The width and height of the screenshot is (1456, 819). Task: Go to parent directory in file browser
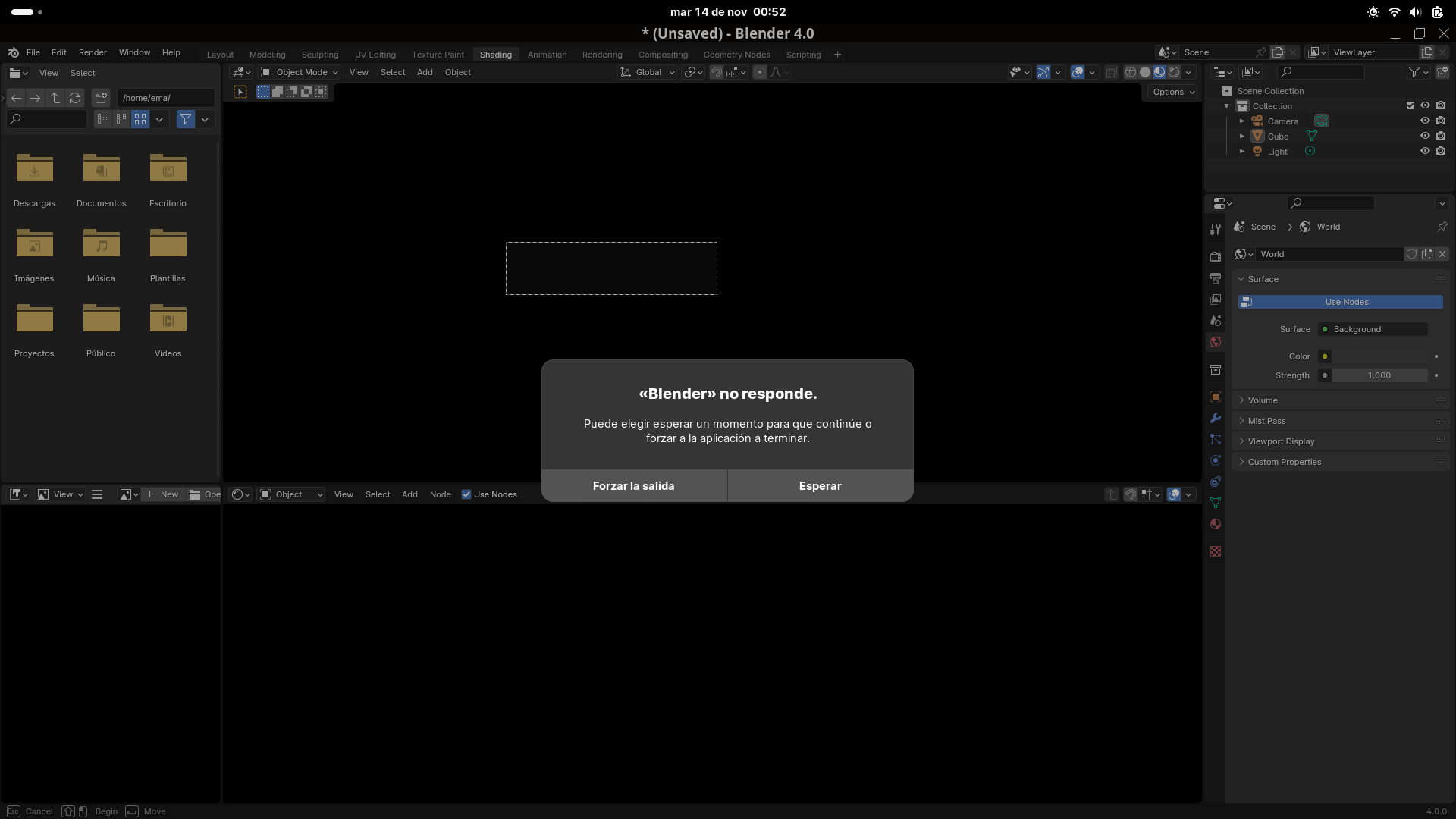(x=55, y=98)
